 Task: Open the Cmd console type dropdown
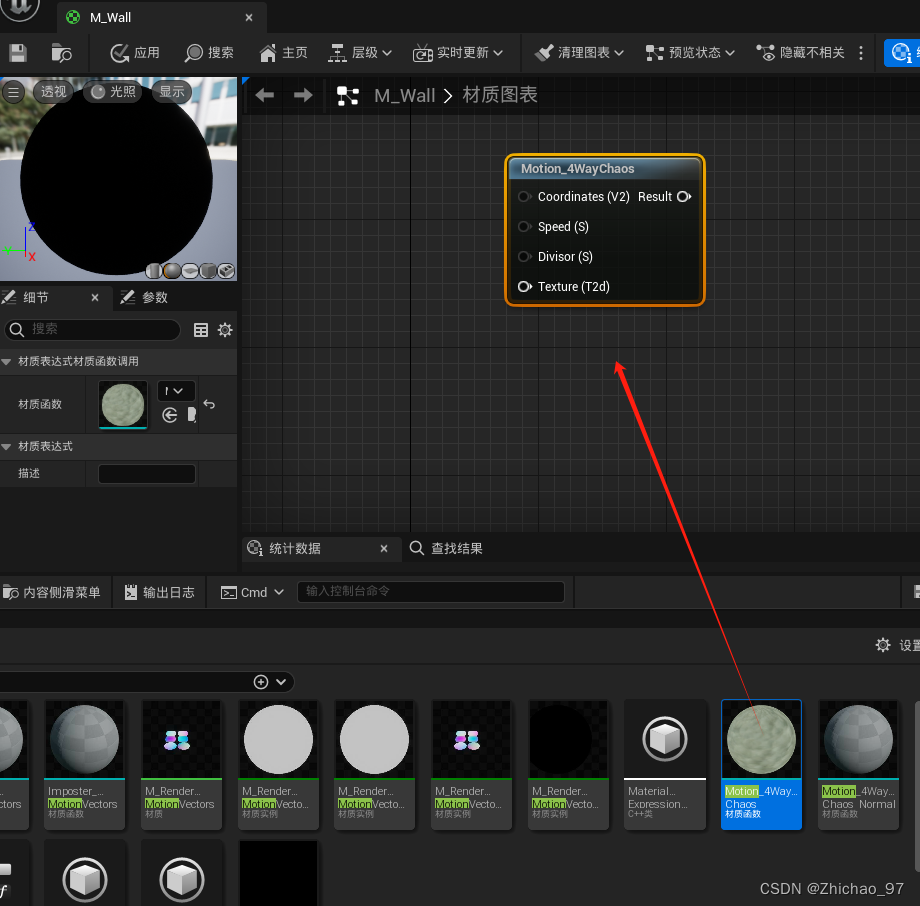tap(252, 593)
